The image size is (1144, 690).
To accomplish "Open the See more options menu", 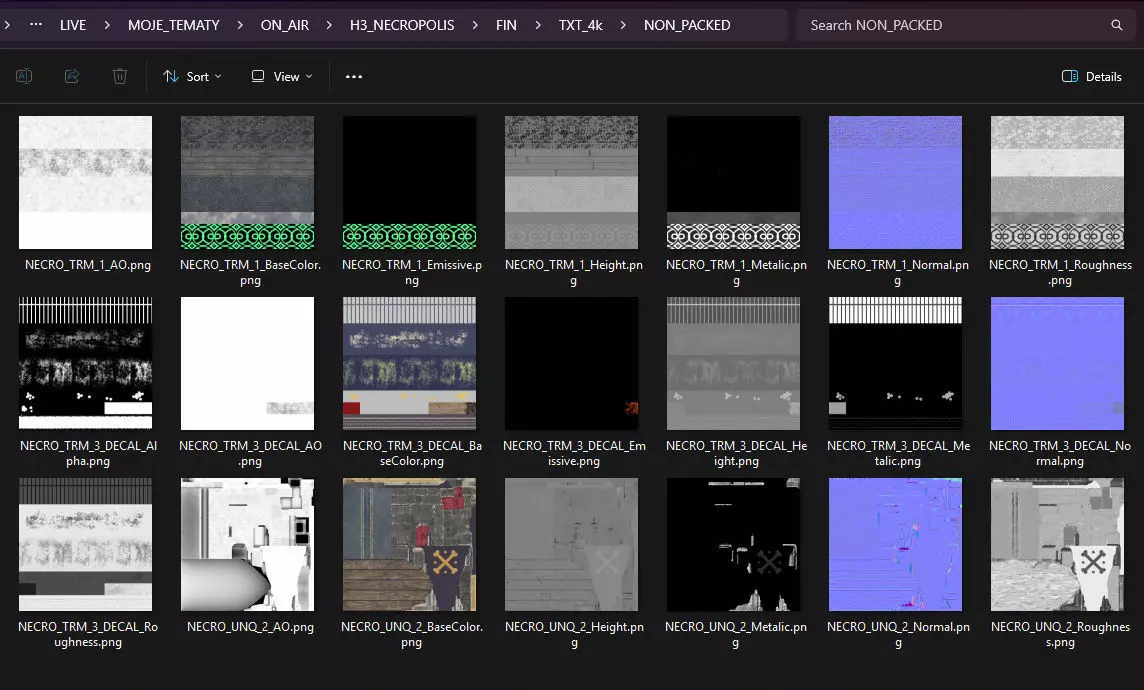I will tap(354, 77).
